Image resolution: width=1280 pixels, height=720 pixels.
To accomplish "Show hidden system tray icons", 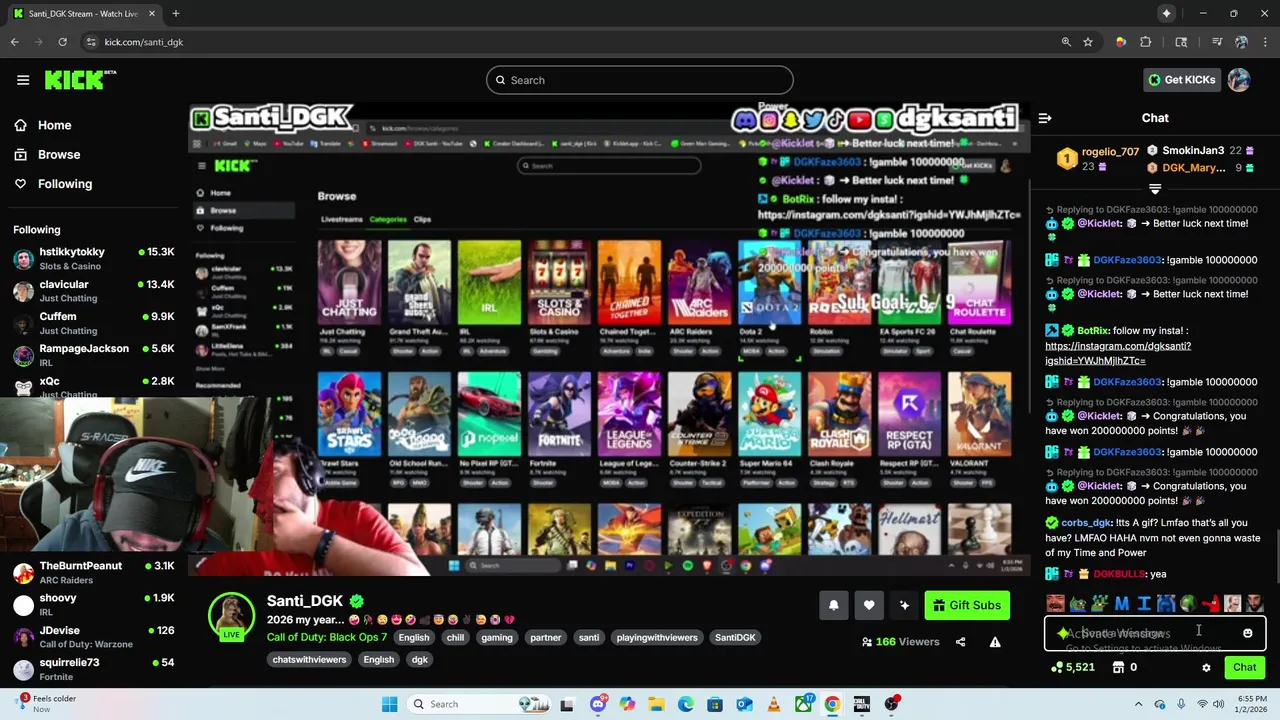I will pyautogui.click(x=1138, y=704).
